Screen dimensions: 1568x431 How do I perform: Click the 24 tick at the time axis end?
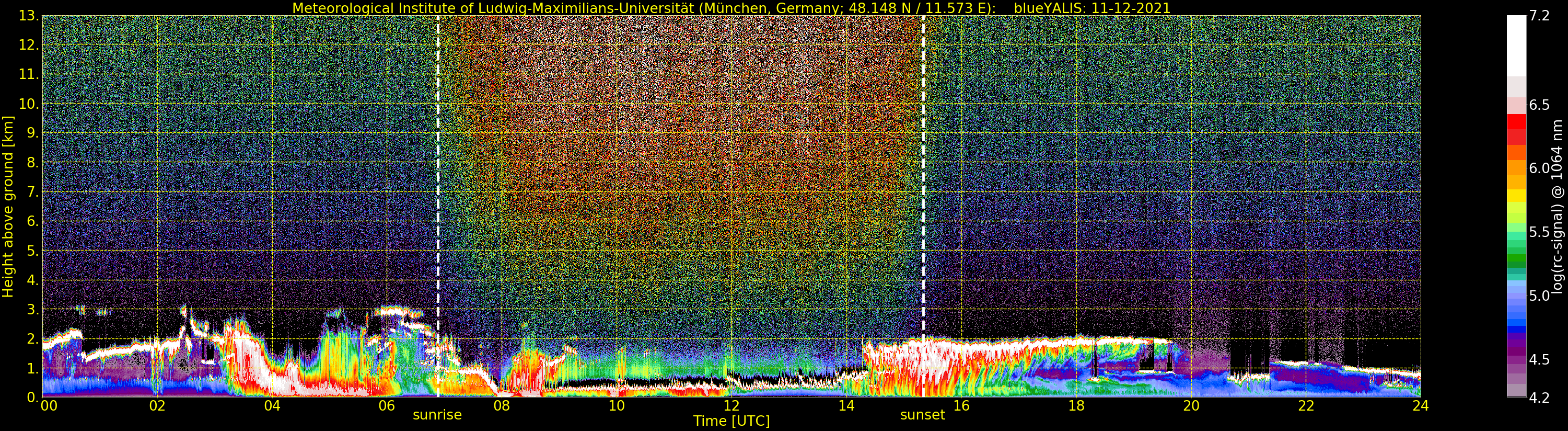point(1420,406)
